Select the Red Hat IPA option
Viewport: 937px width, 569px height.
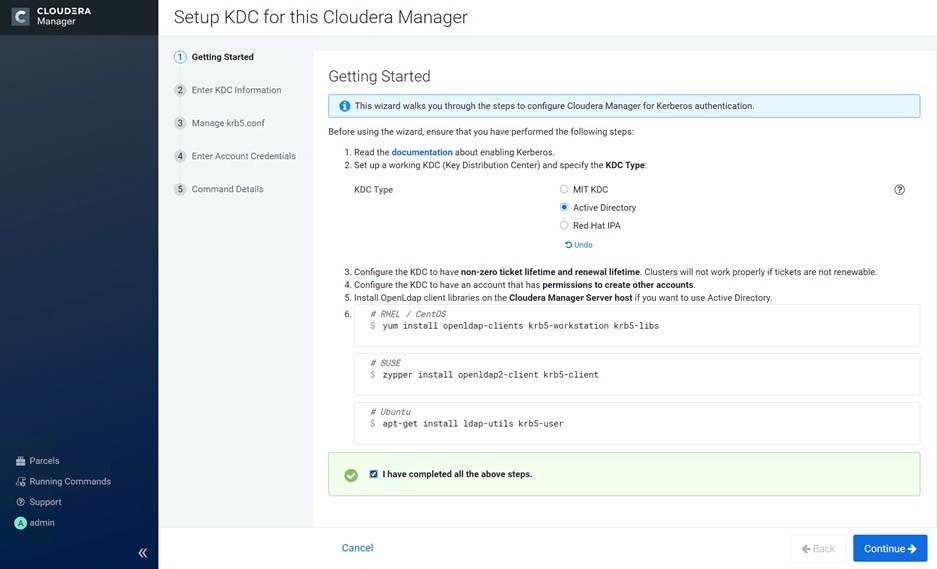[564, 225]
